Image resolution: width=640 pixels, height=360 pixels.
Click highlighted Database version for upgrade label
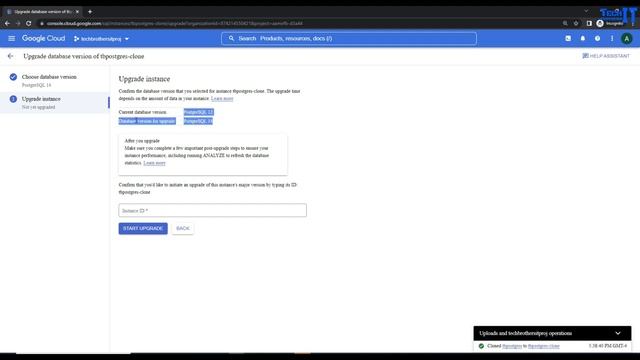[x=147, y=121]
